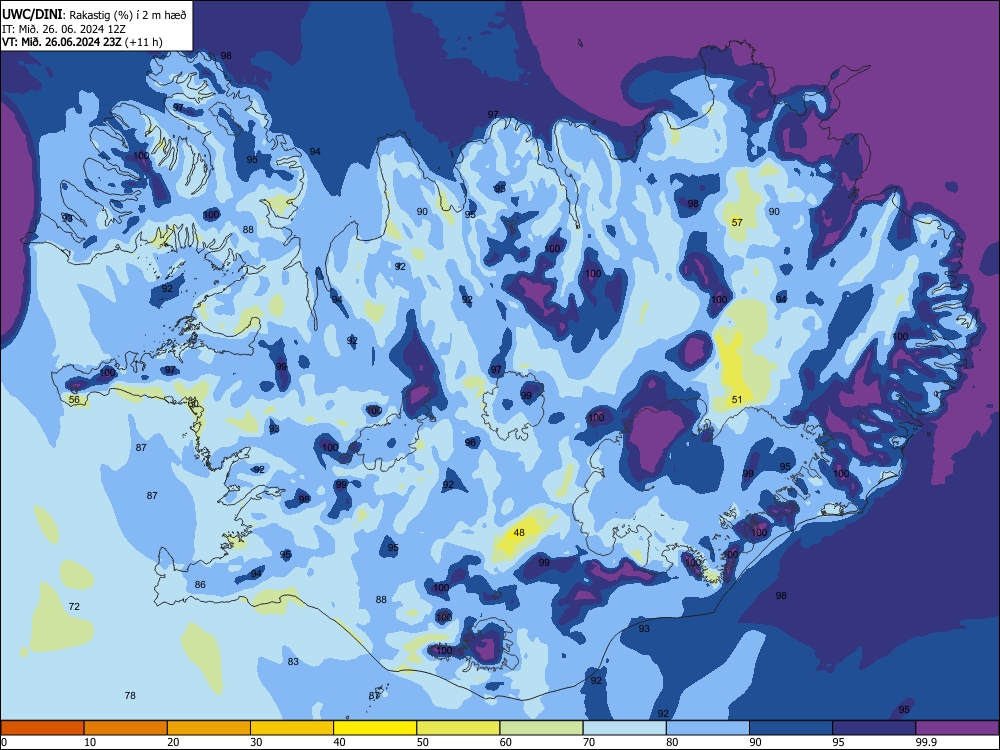The image size is (1000, 750).
Task: Click the legend tick label 70
Action: (589, 742)
